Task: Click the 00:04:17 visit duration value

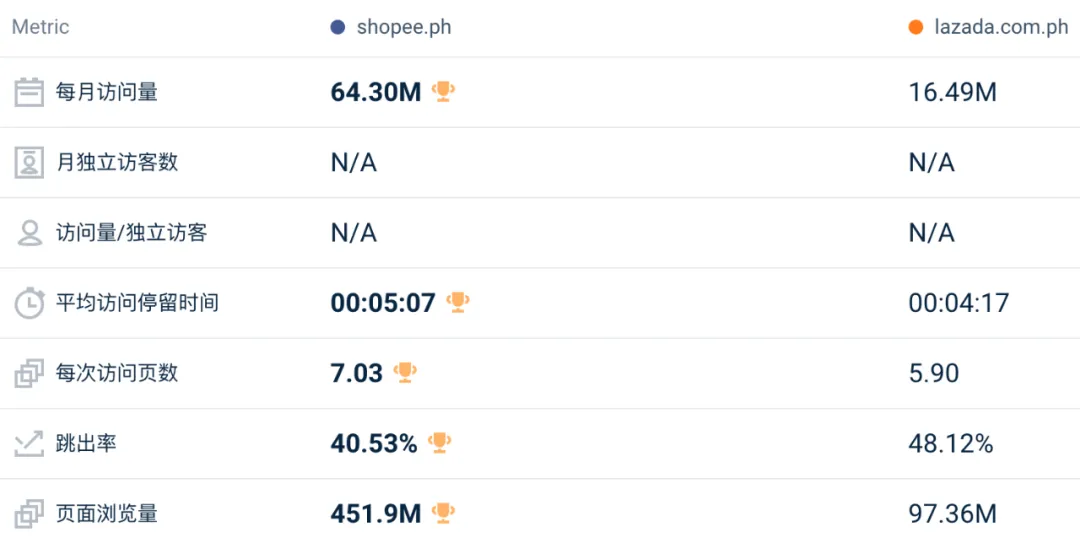Action: pyautogui.click(x=959, y=303)
